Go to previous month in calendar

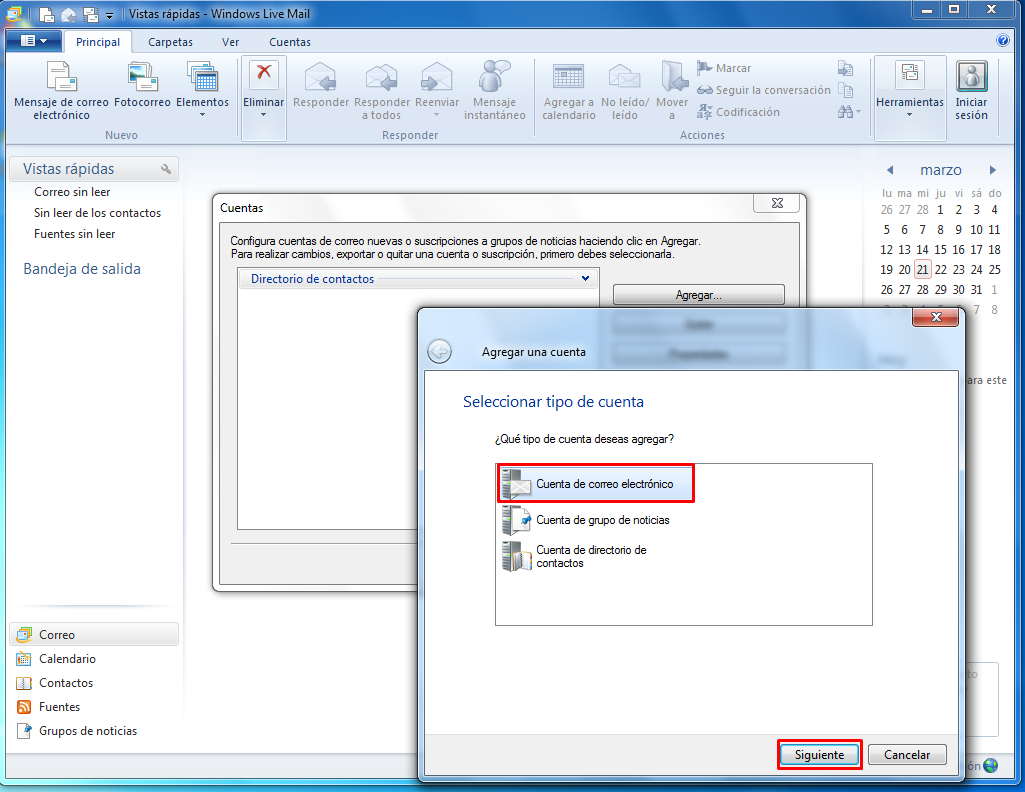pyautogui.click(x=890, y=170)
